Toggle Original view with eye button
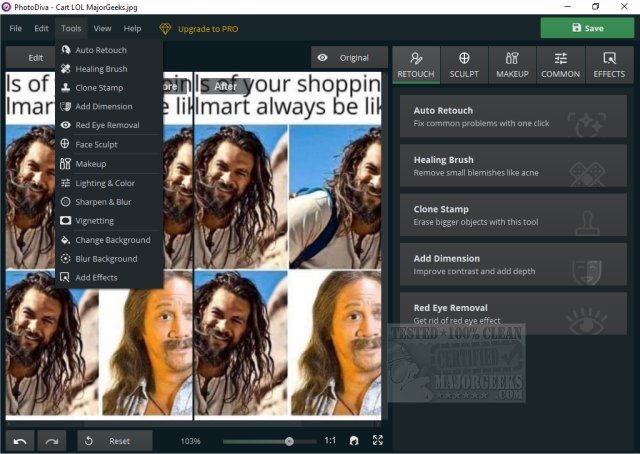This screenshot has width=640, height=454. pyautogui.click(x=349, y=58)
